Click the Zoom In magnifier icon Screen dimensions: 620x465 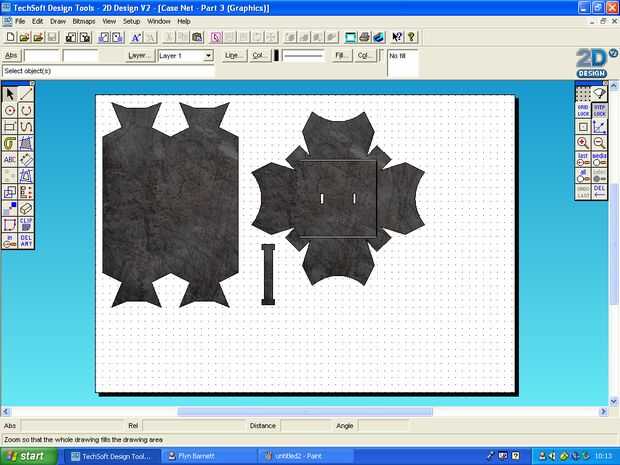point(583,142)
